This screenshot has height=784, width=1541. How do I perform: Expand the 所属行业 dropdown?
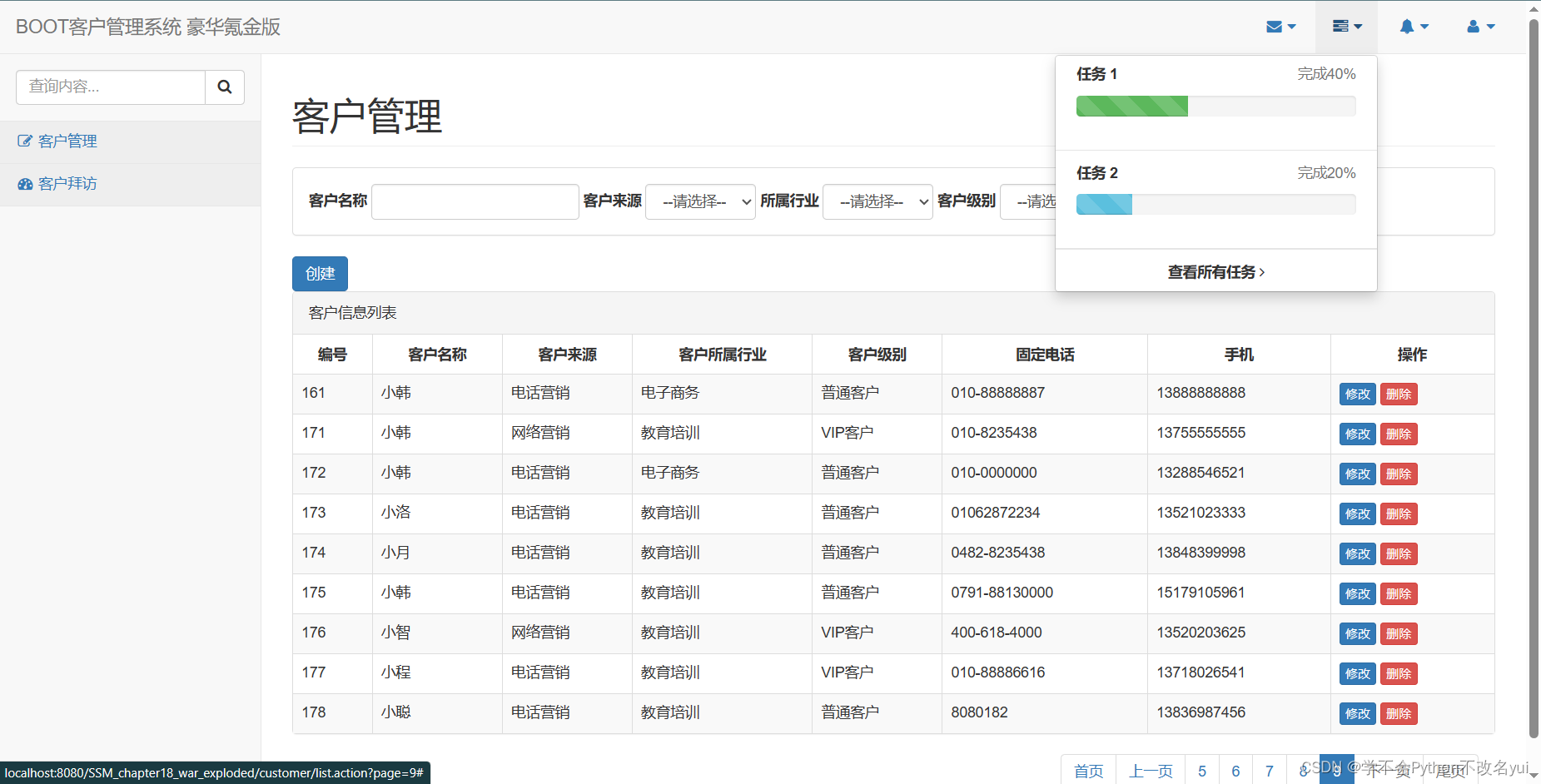tap(877, 201)
